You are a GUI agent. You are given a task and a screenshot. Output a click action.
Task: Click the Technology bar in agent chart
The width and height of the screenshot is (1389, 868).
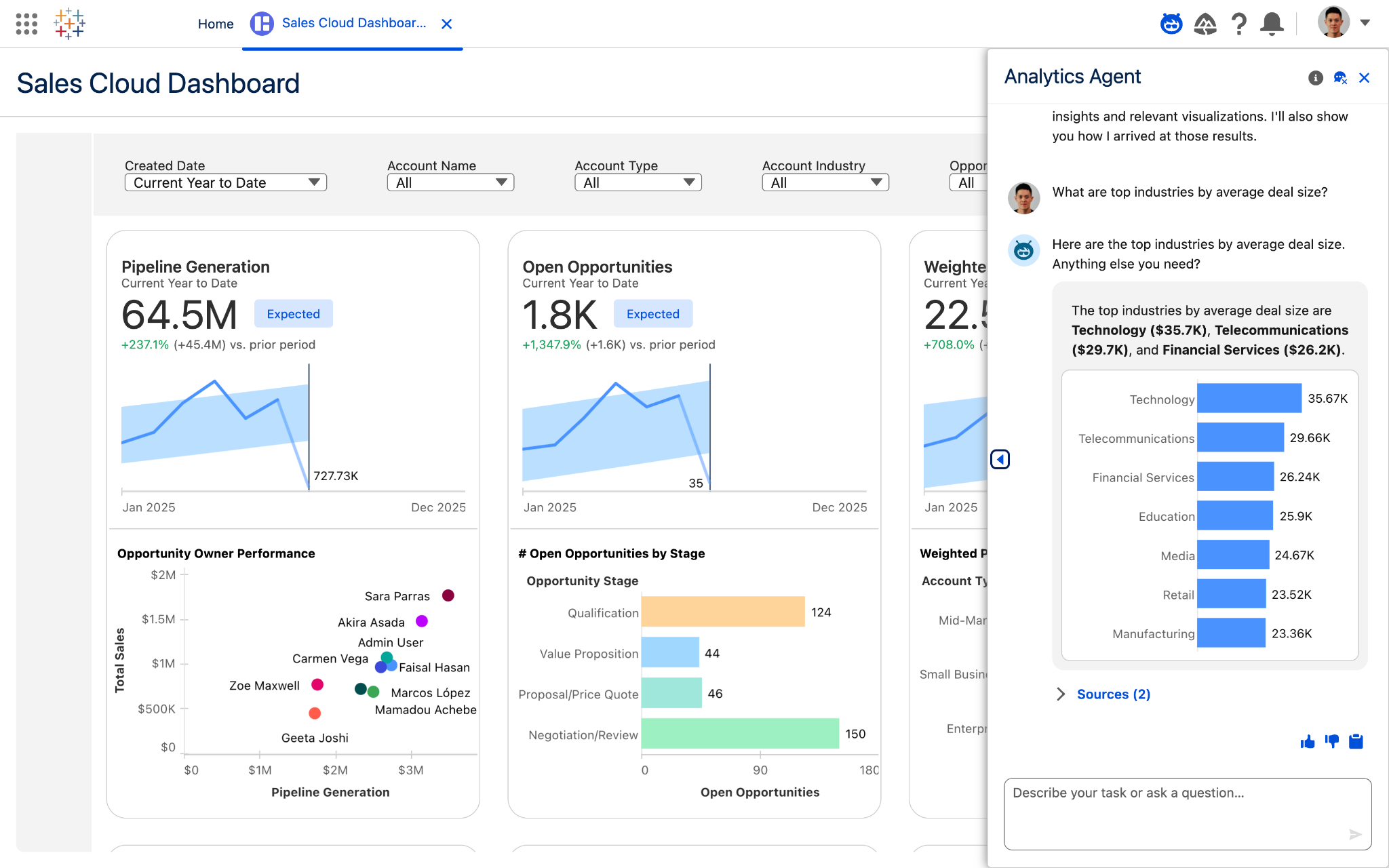point(1249,398)
